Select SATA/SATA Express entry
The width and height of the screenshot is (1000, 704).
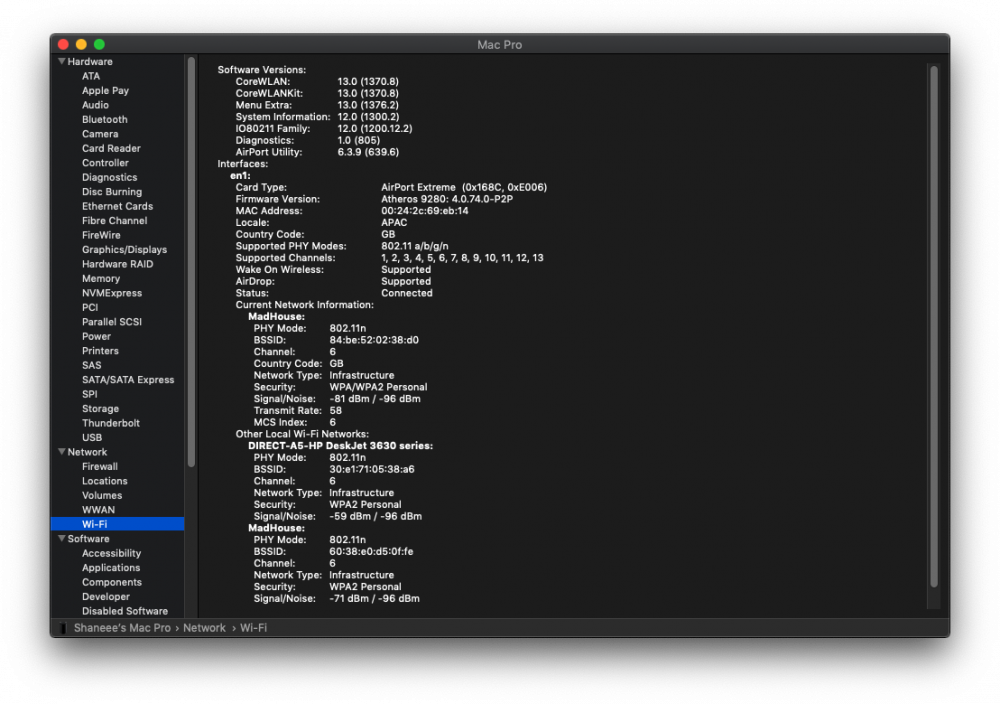(x=128, y=379)
